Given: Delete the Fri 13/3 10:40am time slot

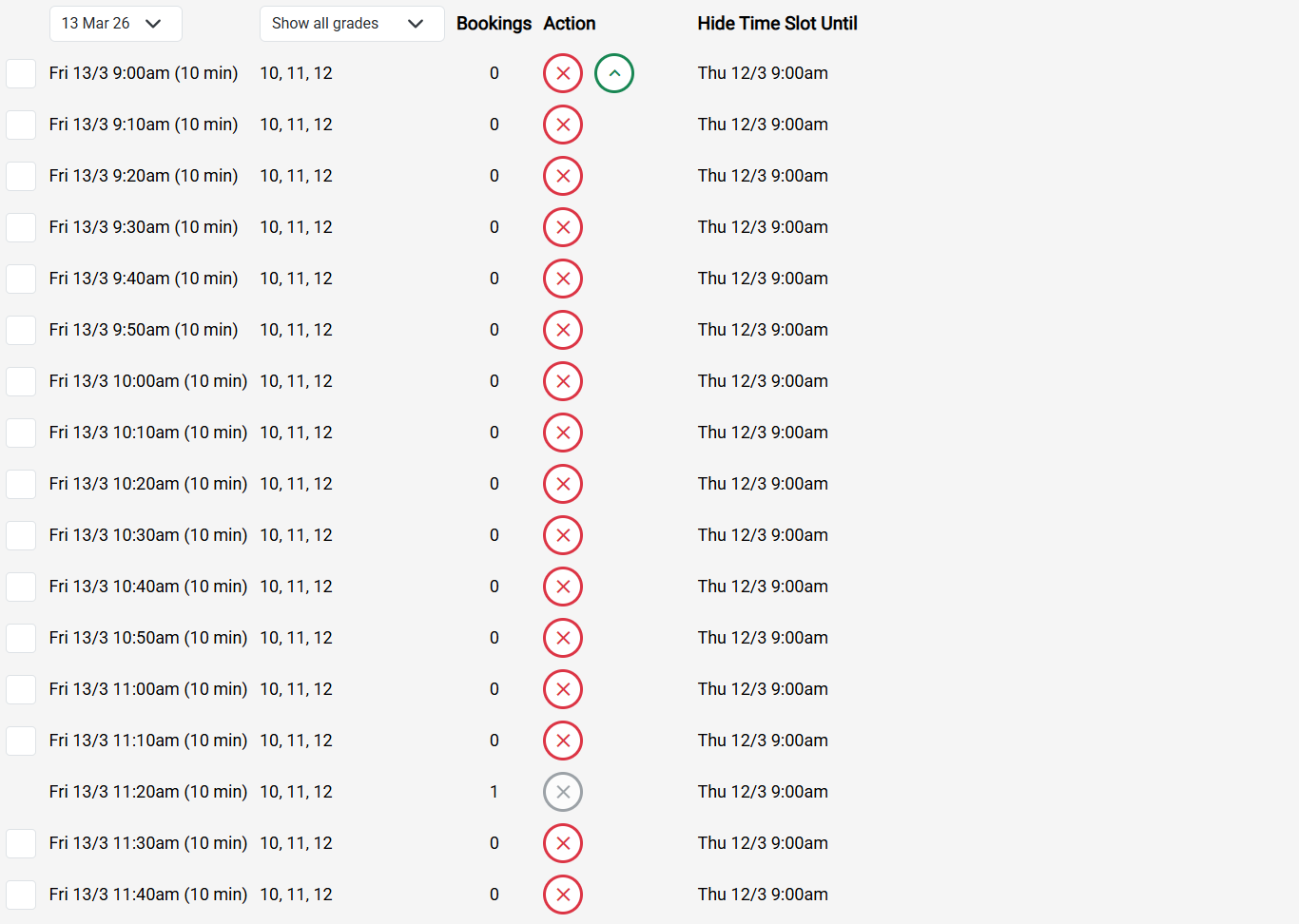Looking at the screenshot, I should [563, 587].
